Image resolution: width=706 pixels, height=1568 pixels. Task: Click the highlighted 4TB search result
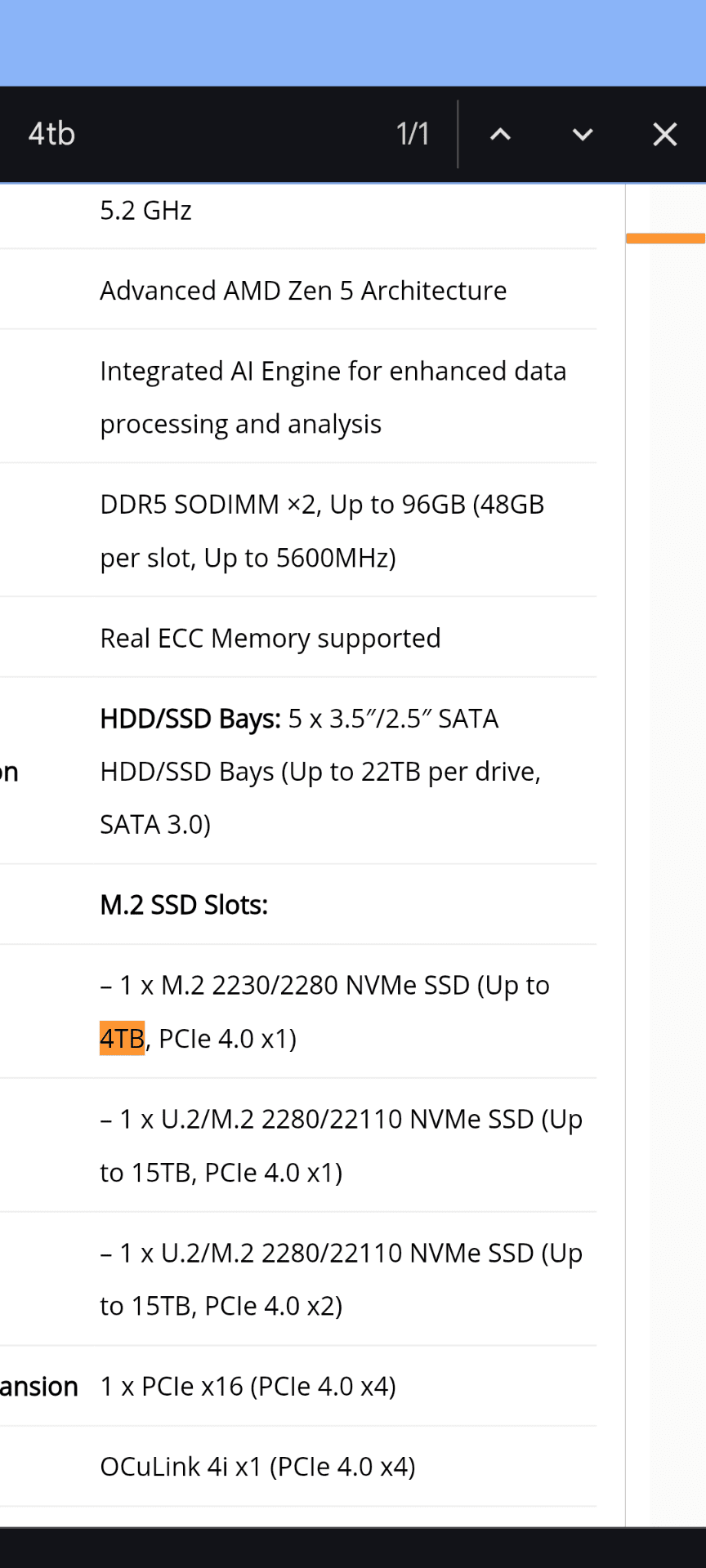pyautogui.click(x=122, y=1039)
